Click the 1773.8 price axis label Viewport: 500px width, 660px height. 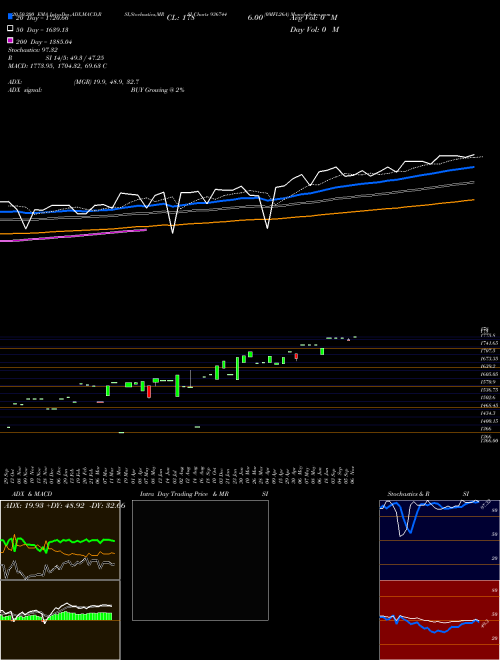pyautogui.click(x=489, y=335)
